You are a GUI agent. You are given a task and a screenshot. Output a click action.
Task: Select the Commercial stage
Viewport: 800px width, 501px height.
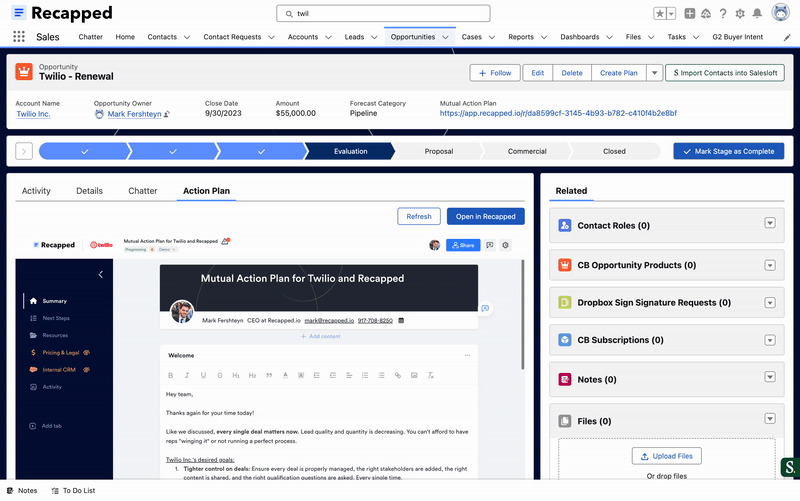[527, 151]
